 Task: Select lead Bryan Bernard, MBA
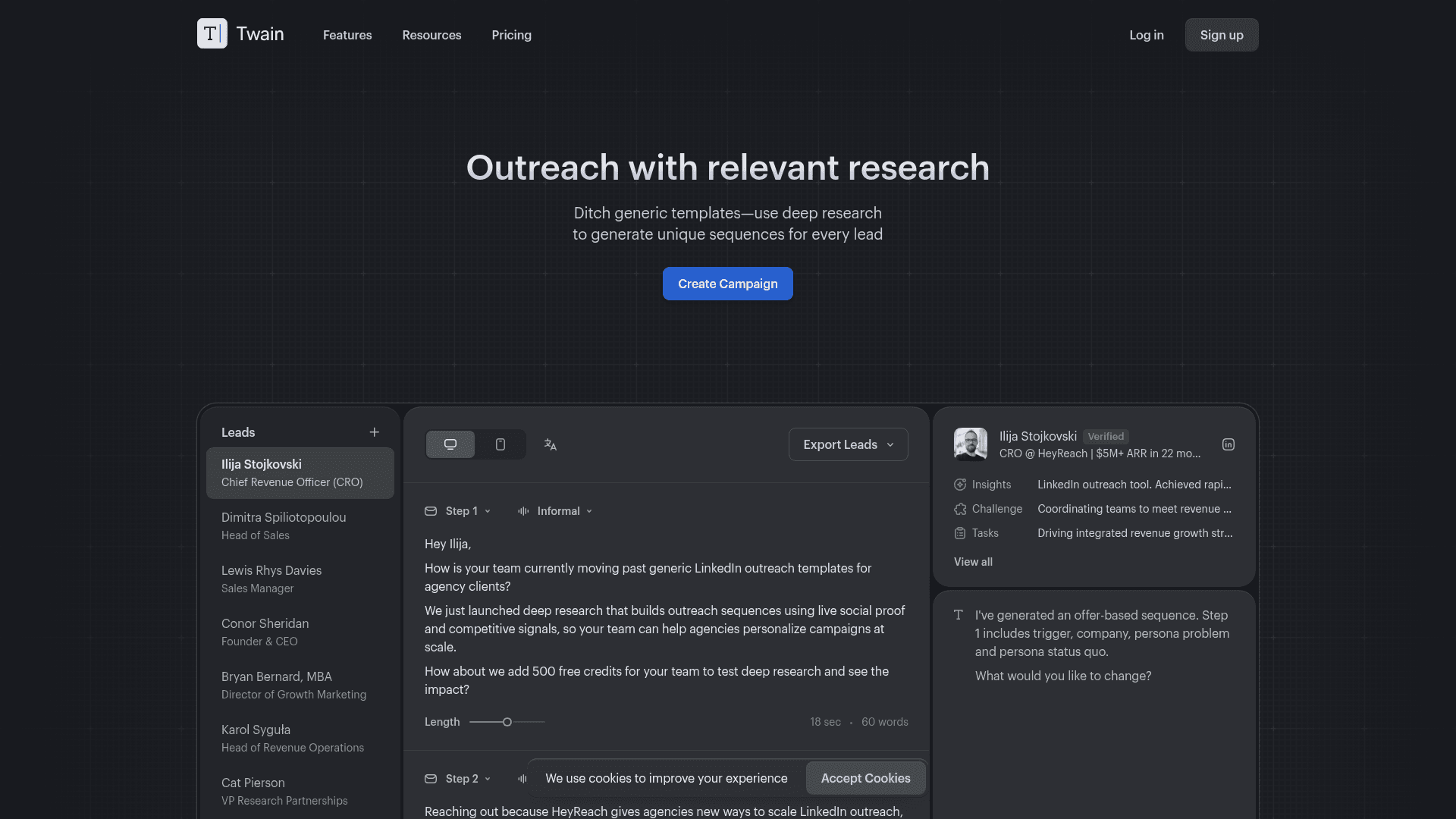tap(300, 686)
